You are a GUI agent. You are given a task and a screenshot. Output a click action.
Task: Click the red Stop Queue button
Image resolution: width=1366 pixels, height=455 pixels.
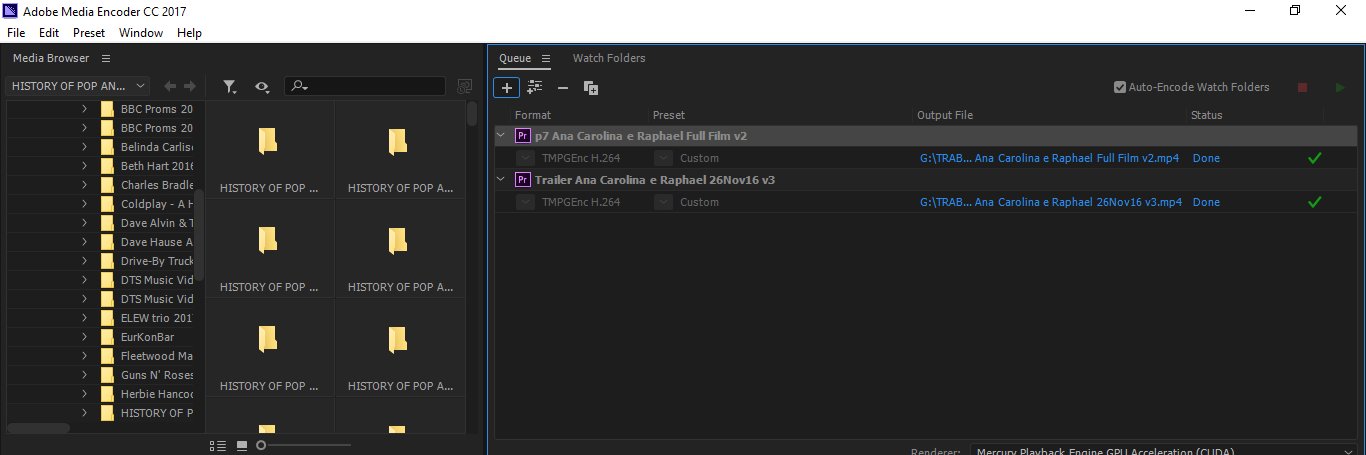pyautogui.click(x=1302, y=88)
